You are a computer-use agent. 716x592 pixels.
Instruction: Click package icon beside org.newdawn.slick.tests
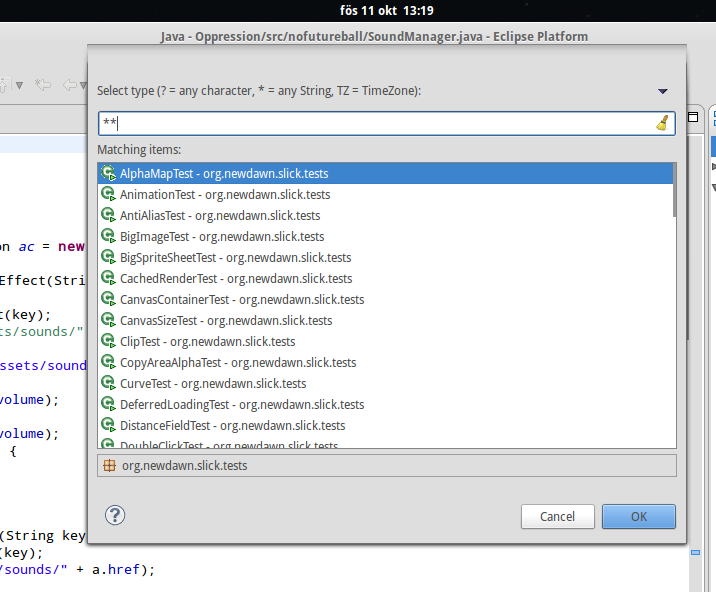pyautogui.click(x=109, y=465)
